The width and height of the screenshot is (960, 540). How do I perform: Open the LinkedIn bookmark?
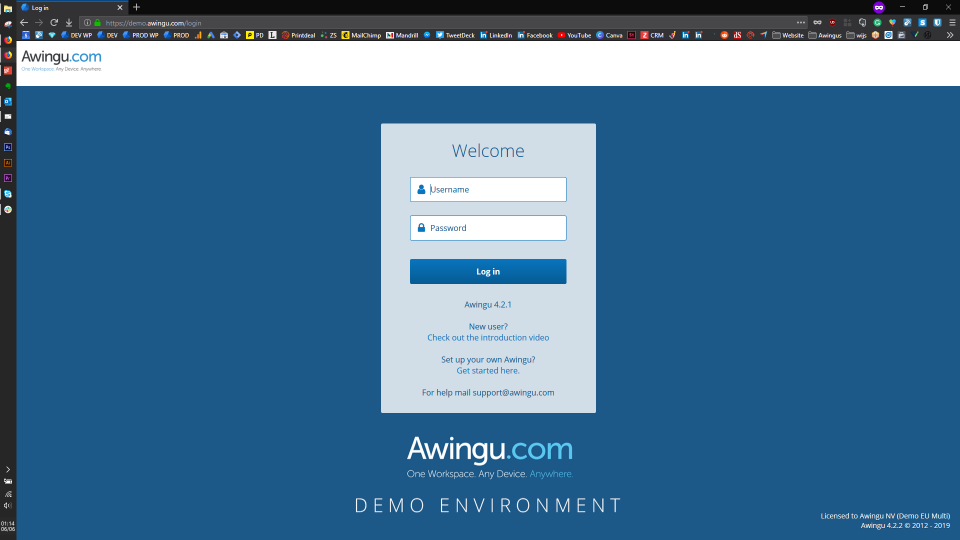(x=496, y=35)
